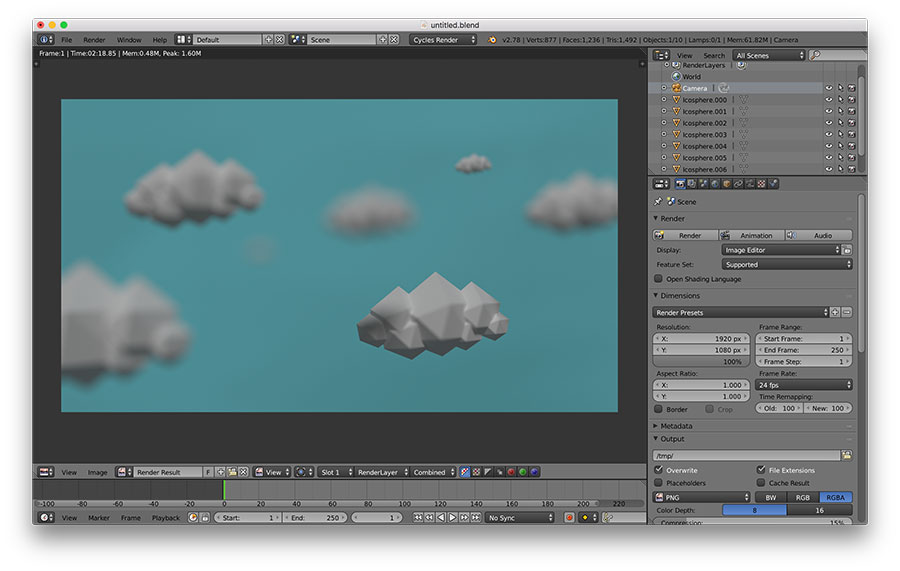The height and width of the screenshot is (571, 900).
Task: Add new screen layout with plus icon
Action: [268, 40]
